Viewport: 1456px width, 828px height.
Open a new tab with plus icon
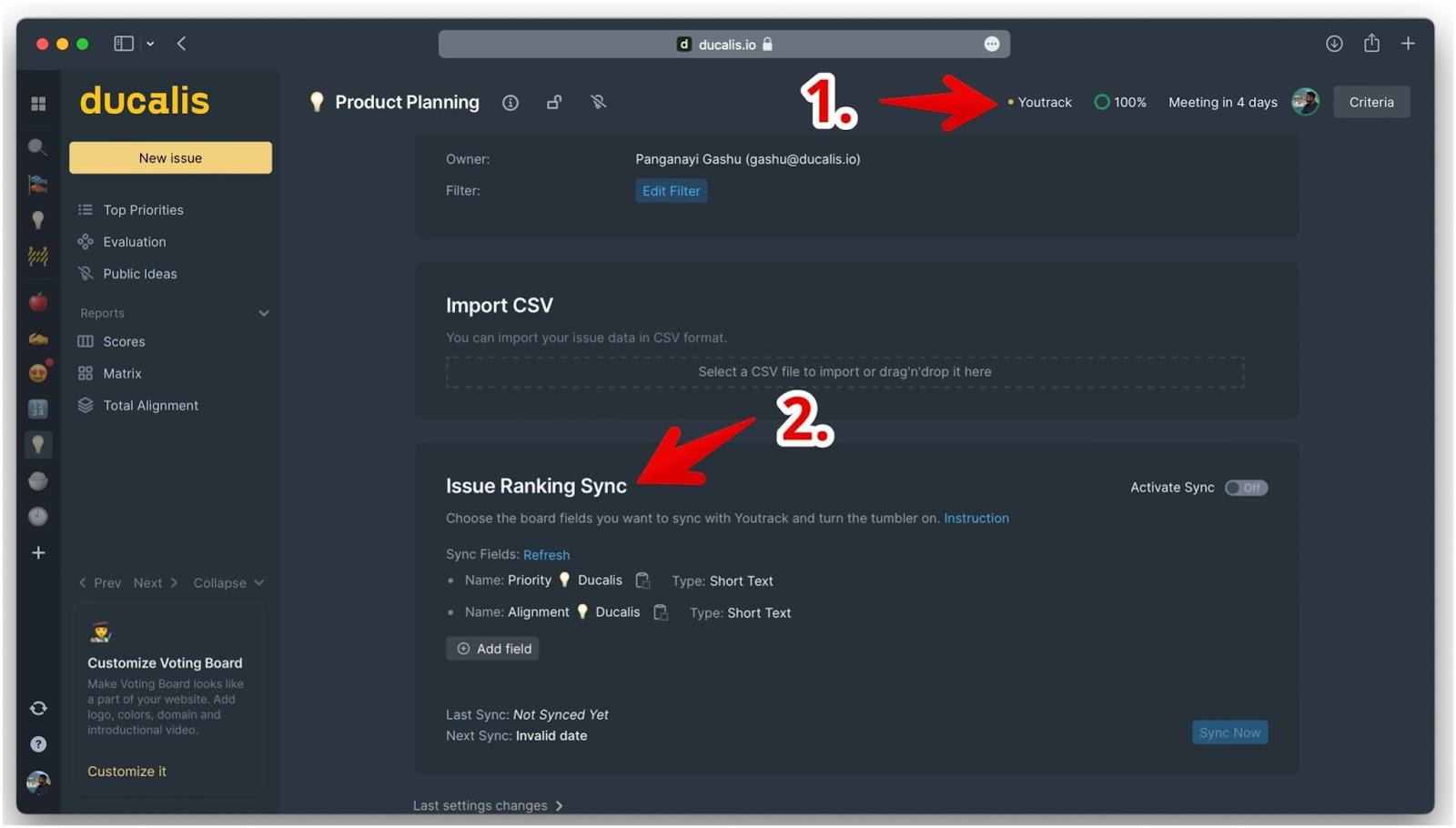1408,44
